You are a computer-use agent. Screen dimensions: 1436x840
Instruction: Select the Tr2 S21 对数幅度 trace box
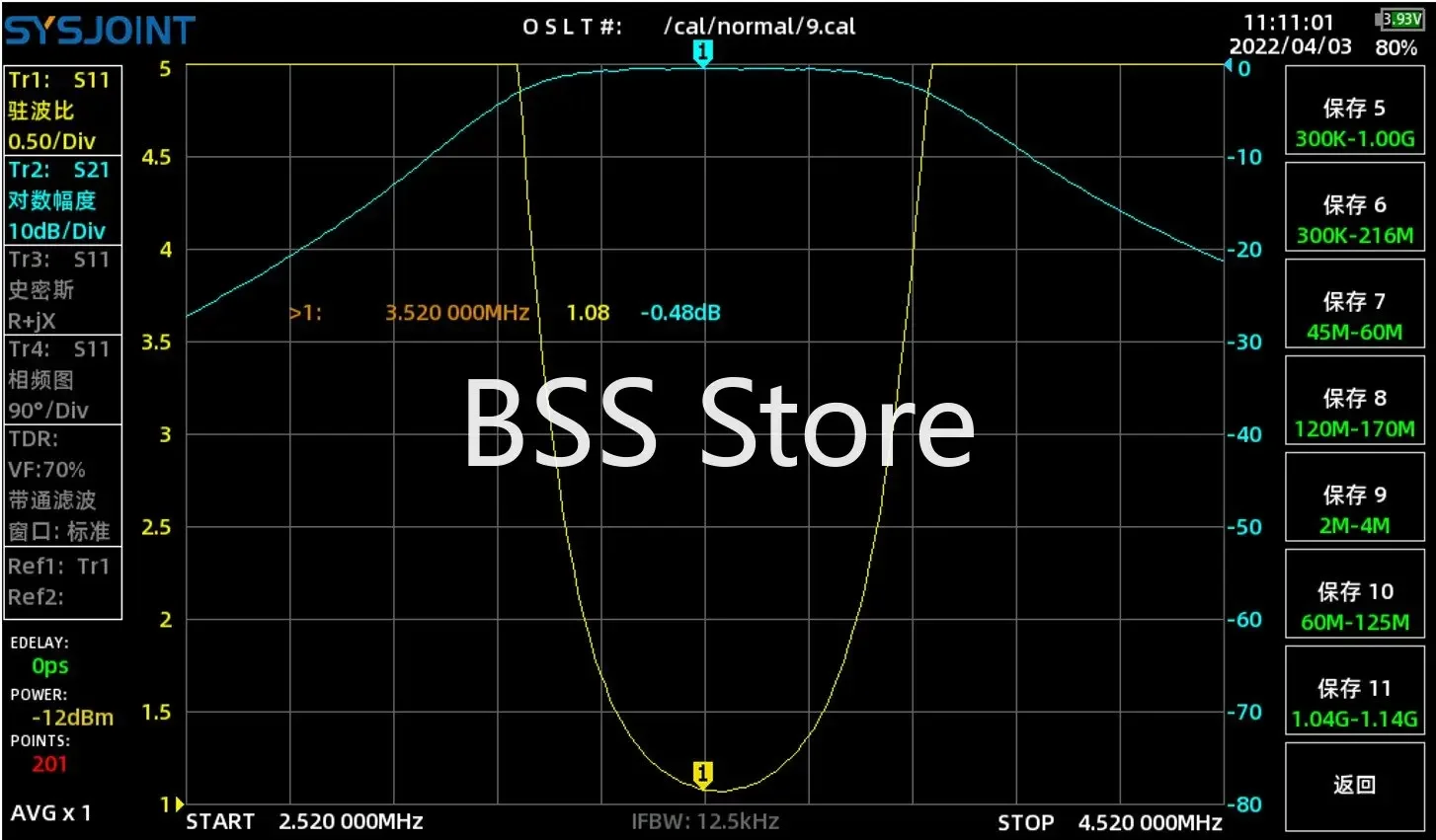[x=63, y=200]
